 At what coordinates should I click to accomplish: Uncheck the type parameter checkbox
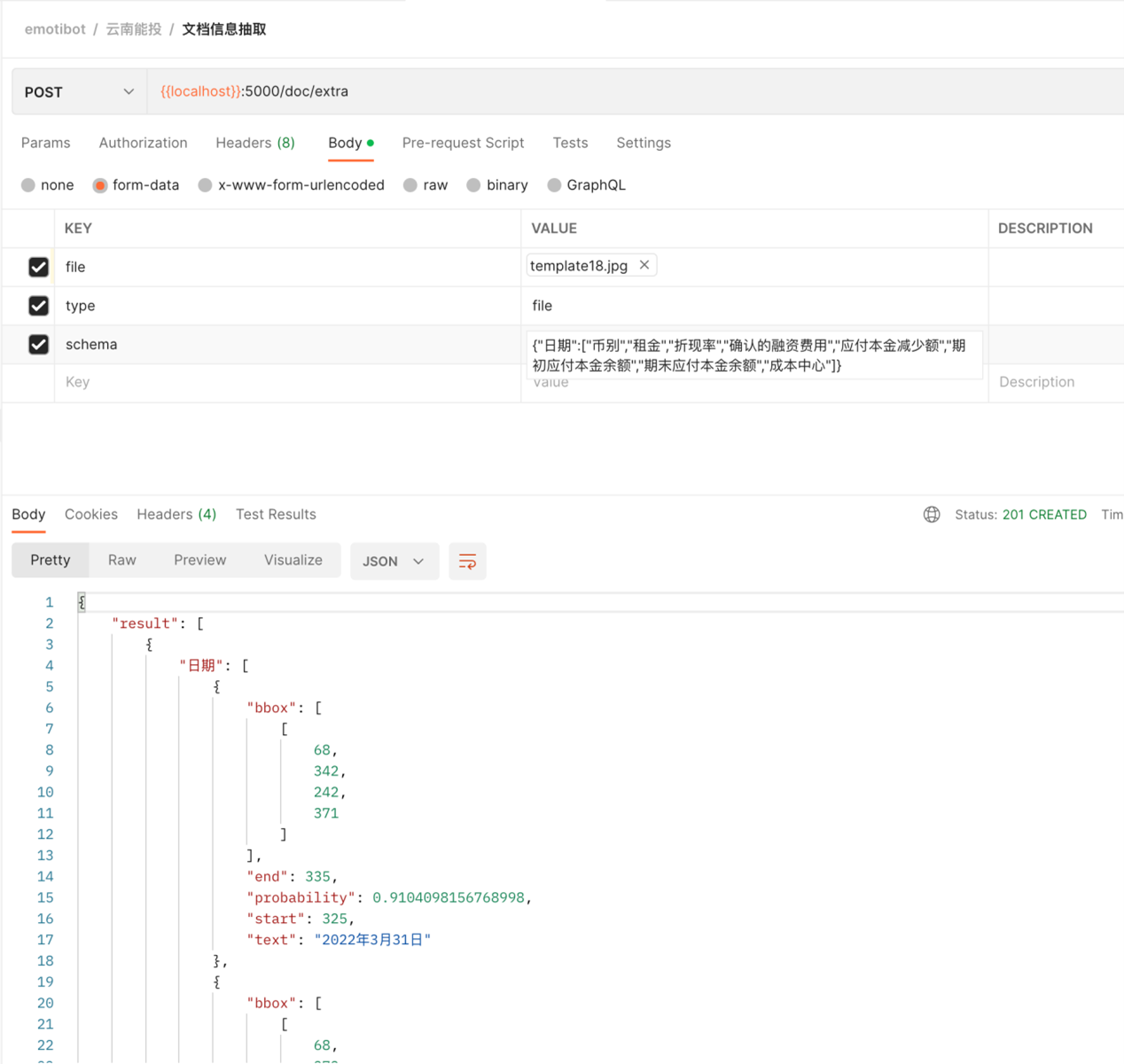point(38,305)
